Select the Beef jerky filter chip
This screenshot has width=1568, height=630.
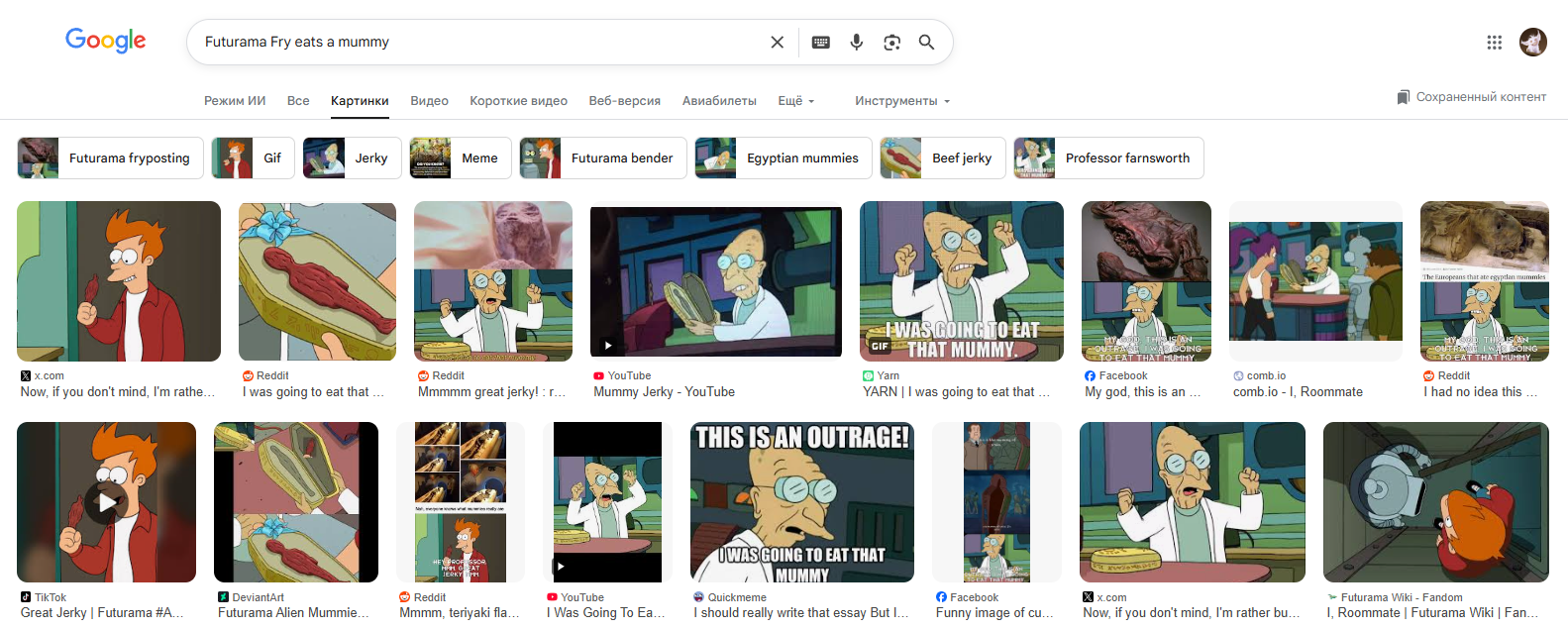tap(942, 158)
